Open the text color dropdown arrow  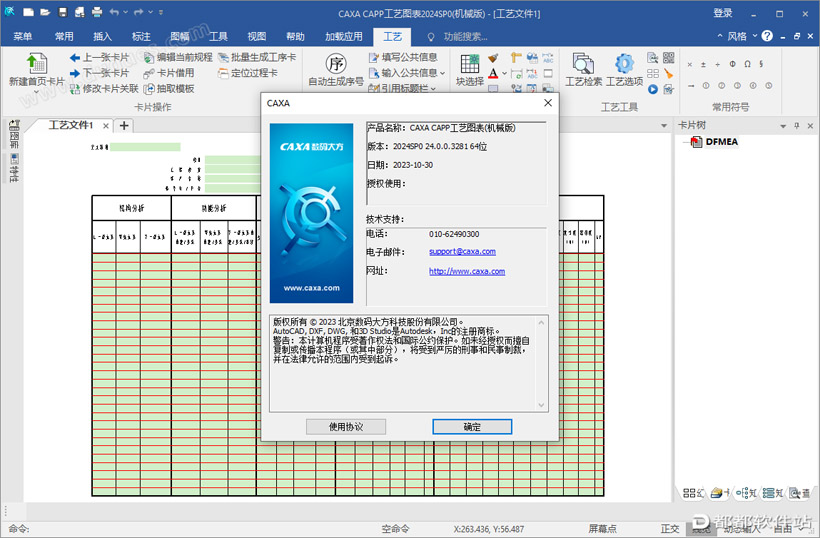point(504,73)
